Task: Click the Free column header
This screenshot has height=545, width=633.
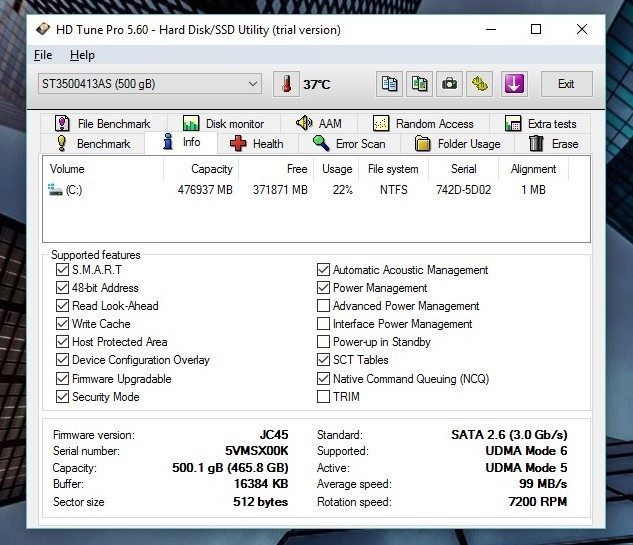Action: (276, 169)
